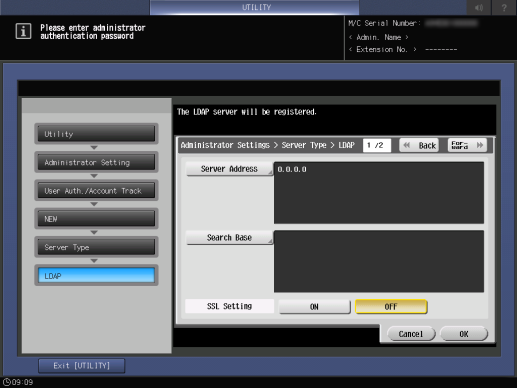Select User Auth./Account Track item
The width and height of the screenshot is (517, 388).
96,191
